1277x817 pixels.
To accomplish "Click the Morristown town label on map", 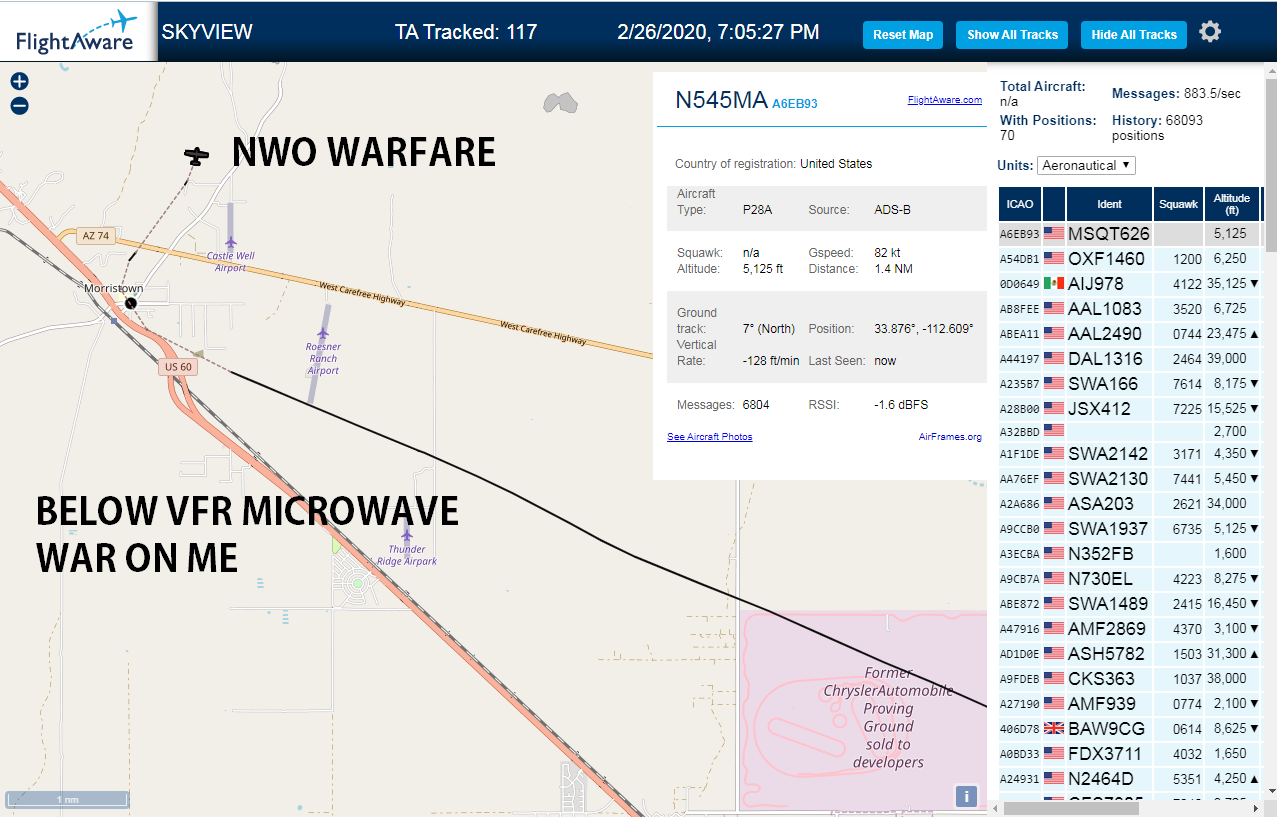I will (113, 288).
